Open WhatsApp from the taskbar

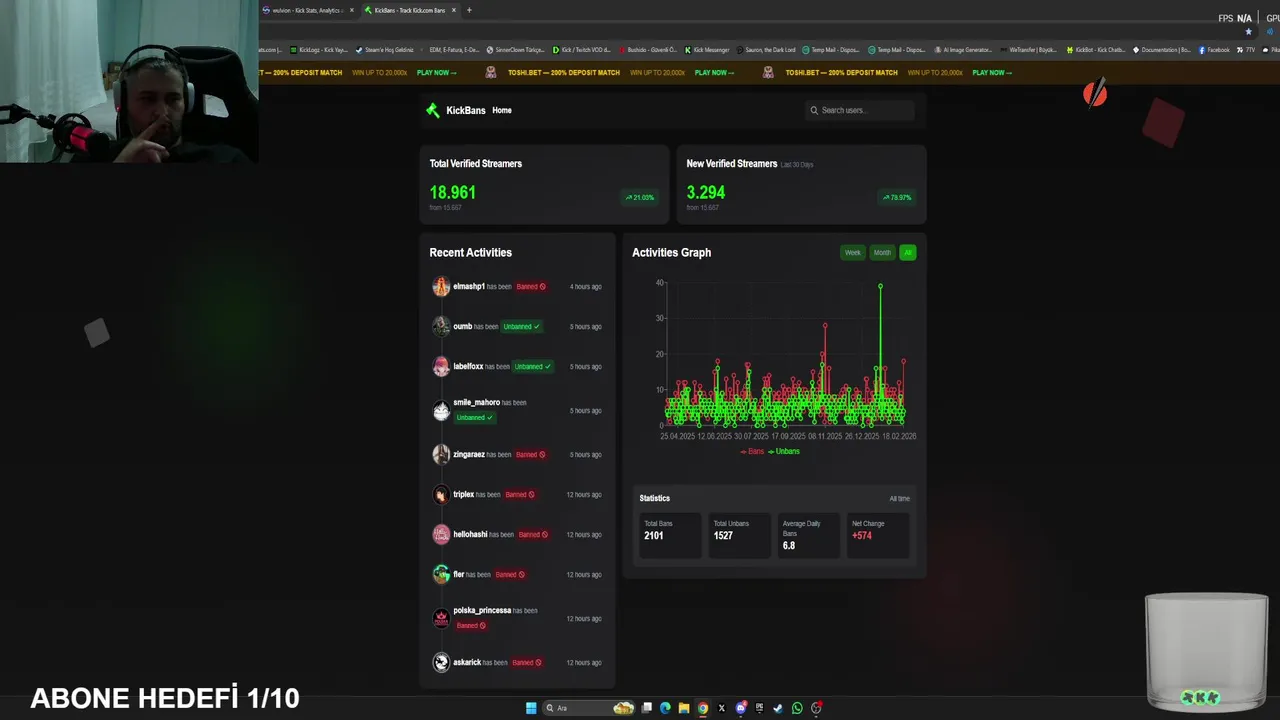coord(797,708)
